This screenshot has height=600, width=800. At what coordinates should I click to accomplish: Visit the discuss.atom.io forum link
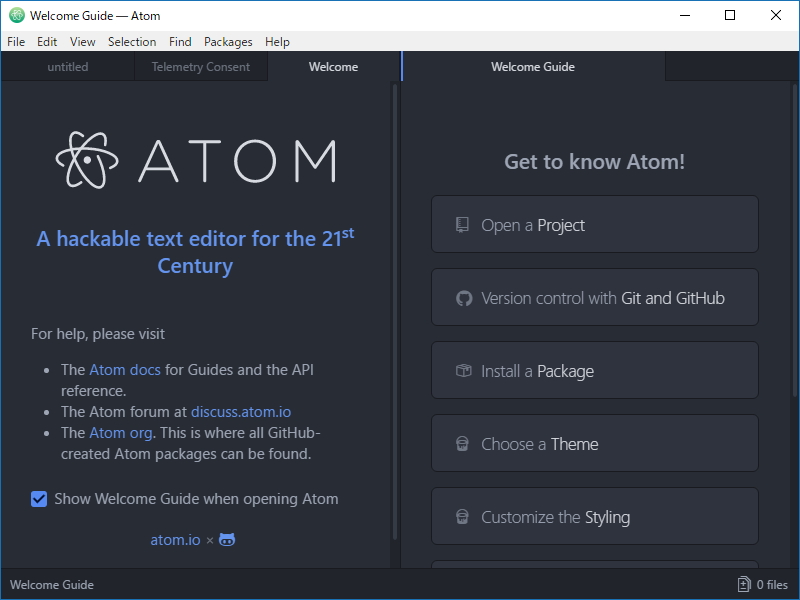(240, 411)
